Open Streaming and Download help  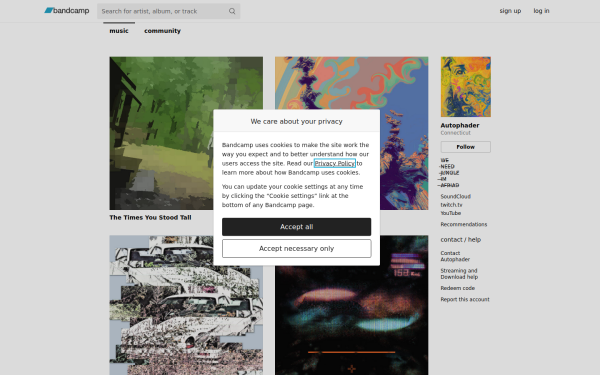[x=459, y=274]
